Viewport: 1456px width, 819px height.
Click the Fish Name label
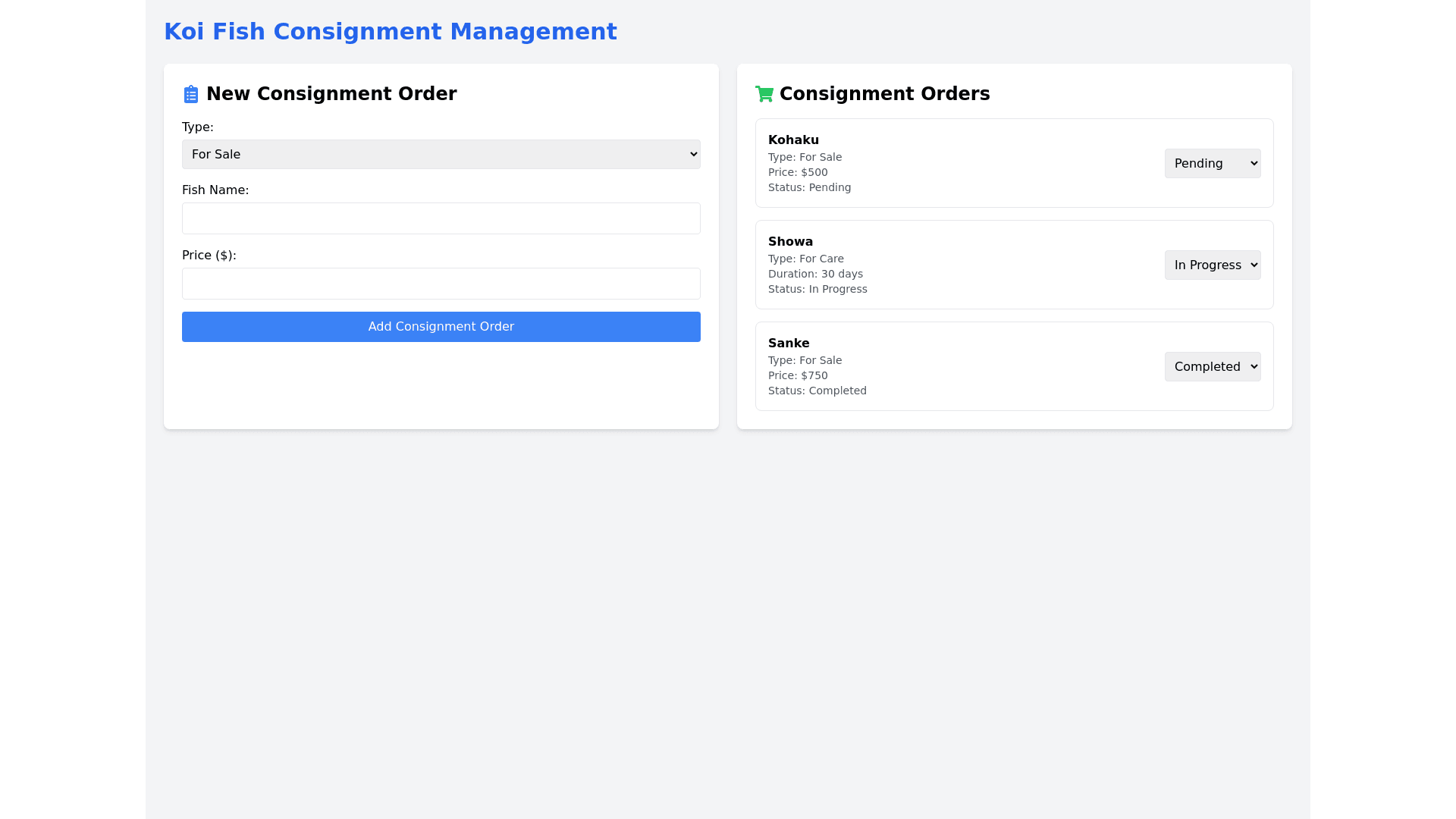tap(215, 190)
